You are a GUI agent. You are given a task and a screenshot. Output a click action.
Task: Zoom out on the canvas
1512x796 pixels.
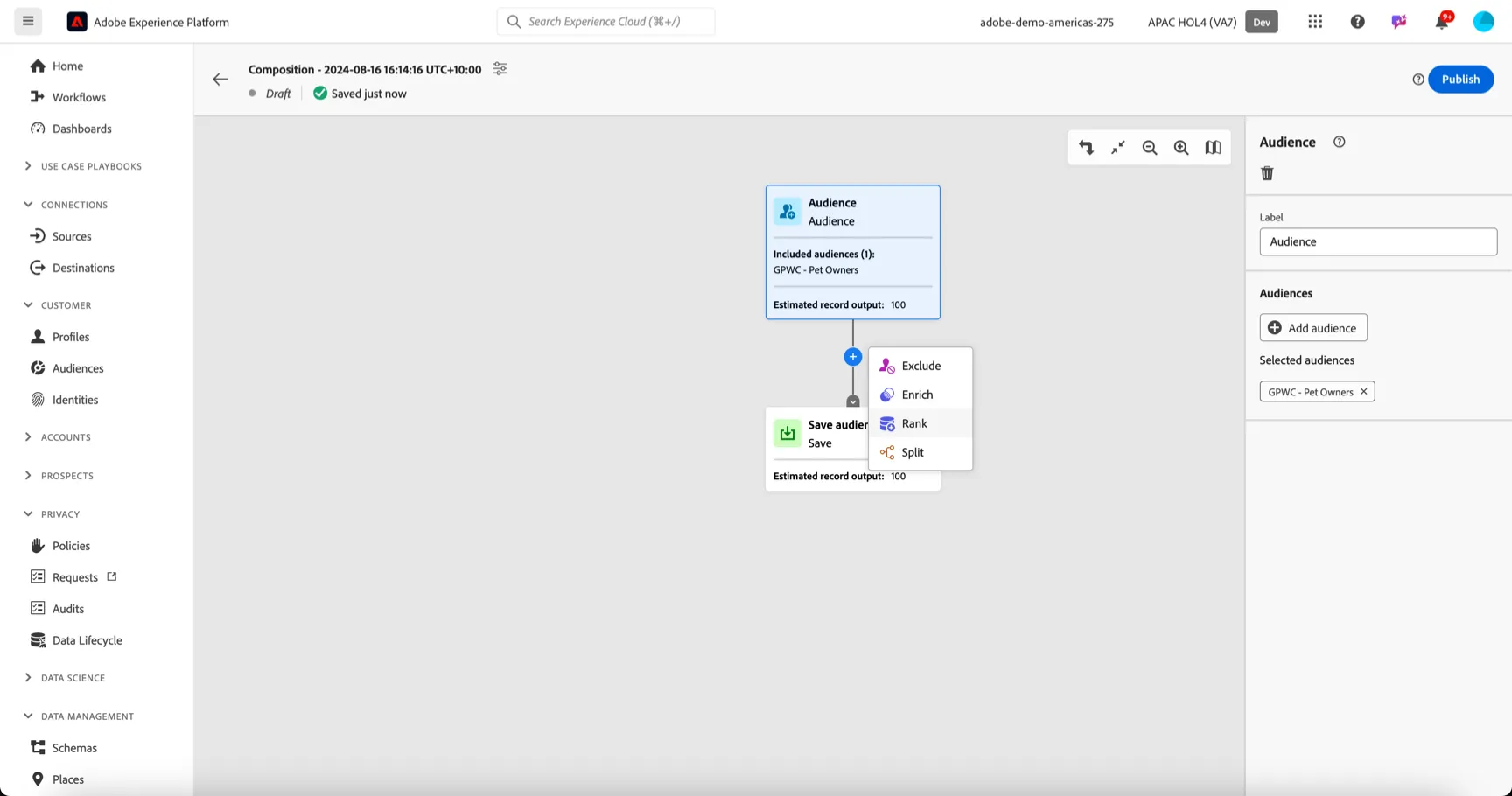[x=1150, y=148]
